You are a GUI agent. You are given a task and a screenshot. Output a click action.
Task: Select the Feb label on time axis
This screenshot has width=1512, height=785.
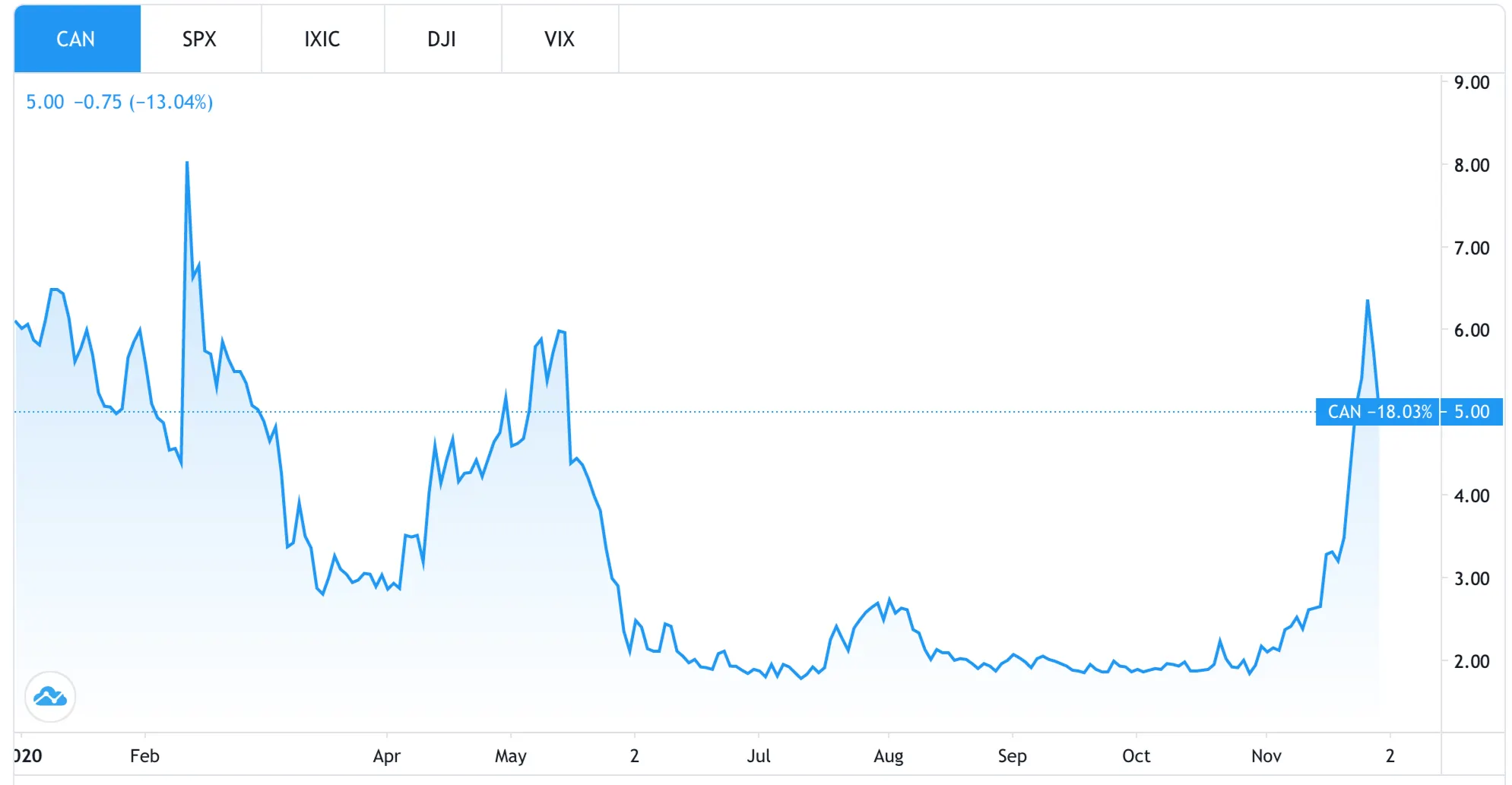pyautogui.click(x=145, y=756)
